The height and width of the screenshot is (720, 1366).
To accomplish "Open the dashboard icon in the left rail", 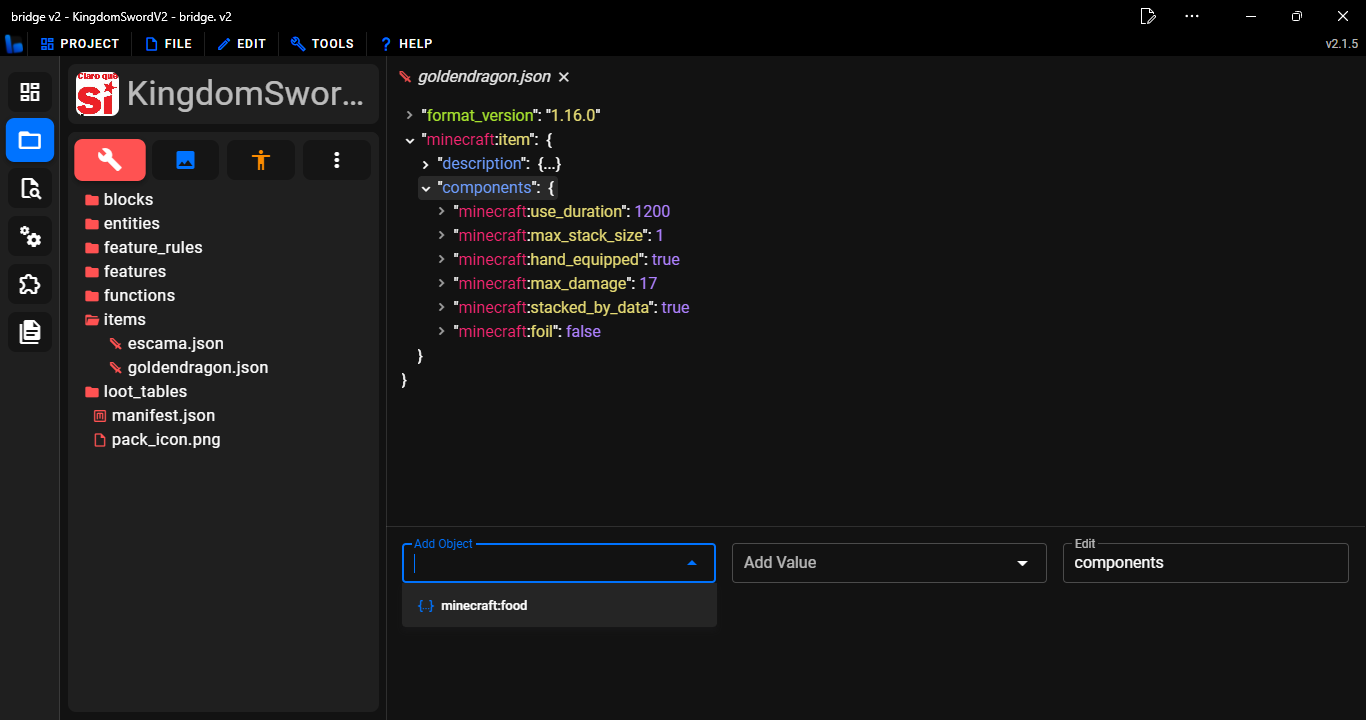I will pos(29,92).
